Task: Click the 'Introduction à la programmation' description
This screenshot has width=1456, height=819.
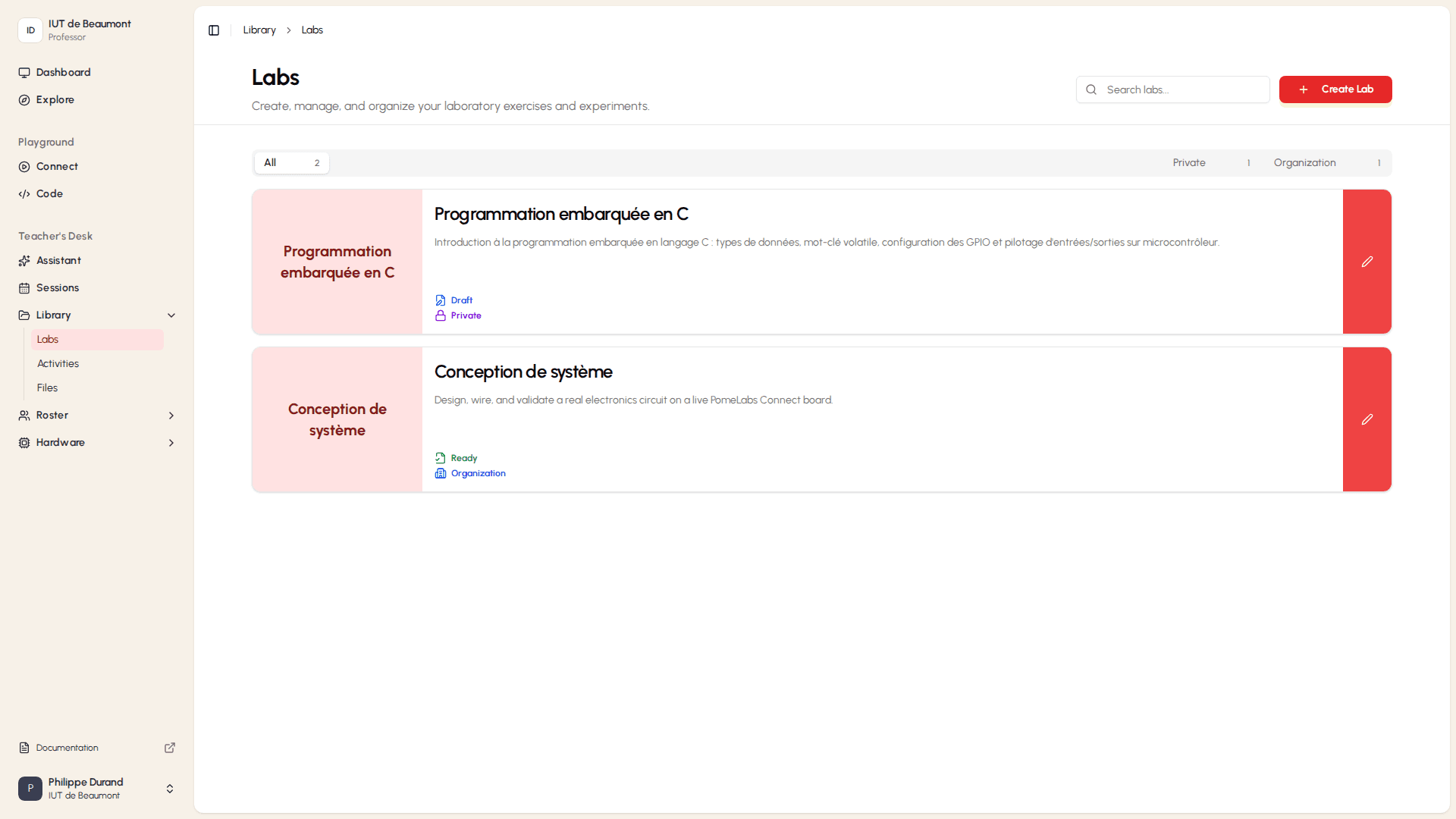Action: (x=827, y=243)
